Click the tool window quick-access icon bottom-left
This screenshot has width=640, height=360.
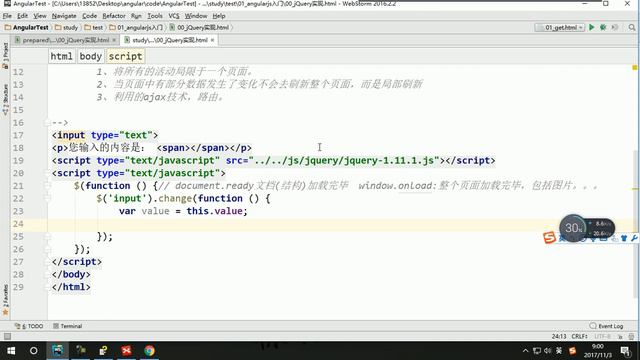(7, 336)
